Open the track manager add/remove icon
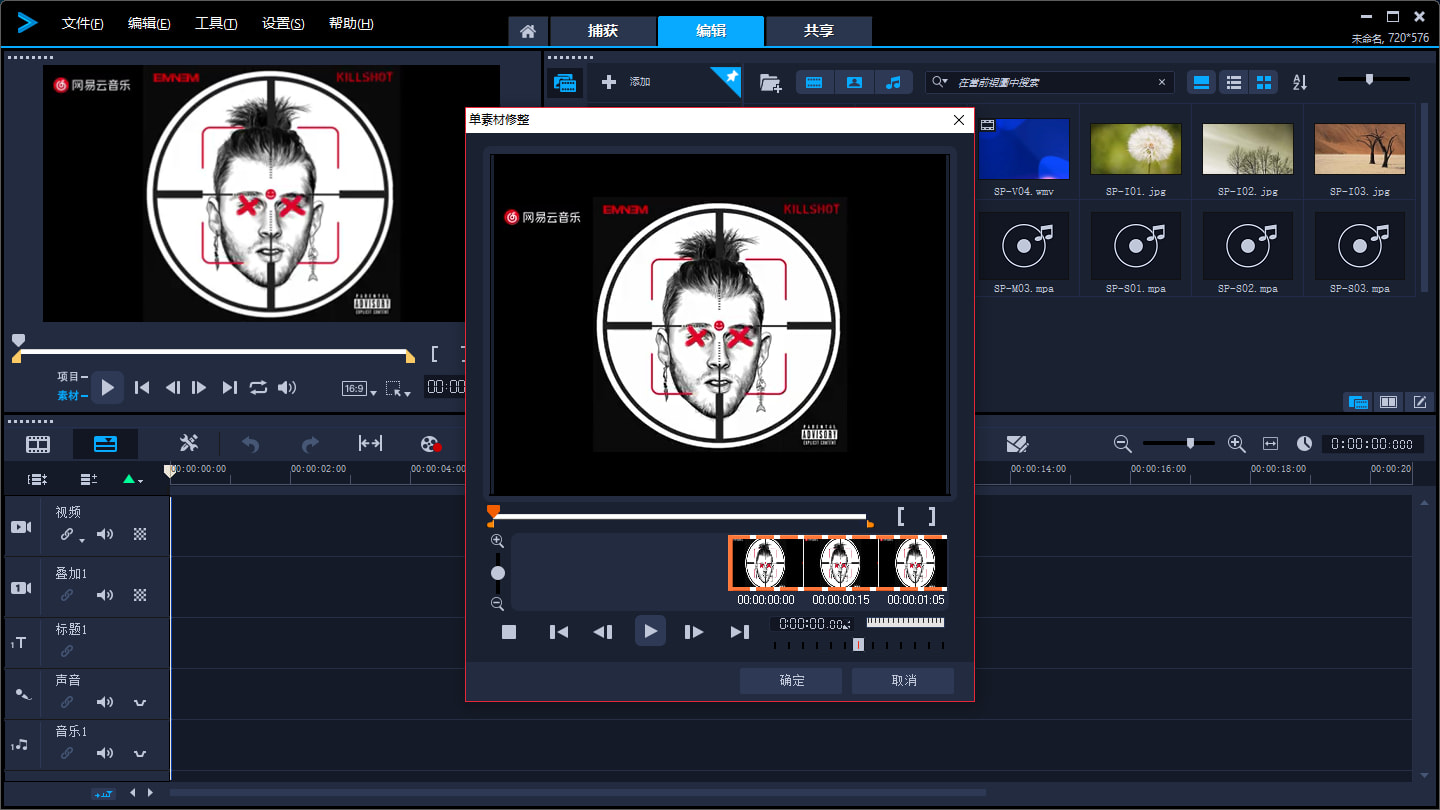The width and height of the screenshot is (1440, 810). [88, 480]
